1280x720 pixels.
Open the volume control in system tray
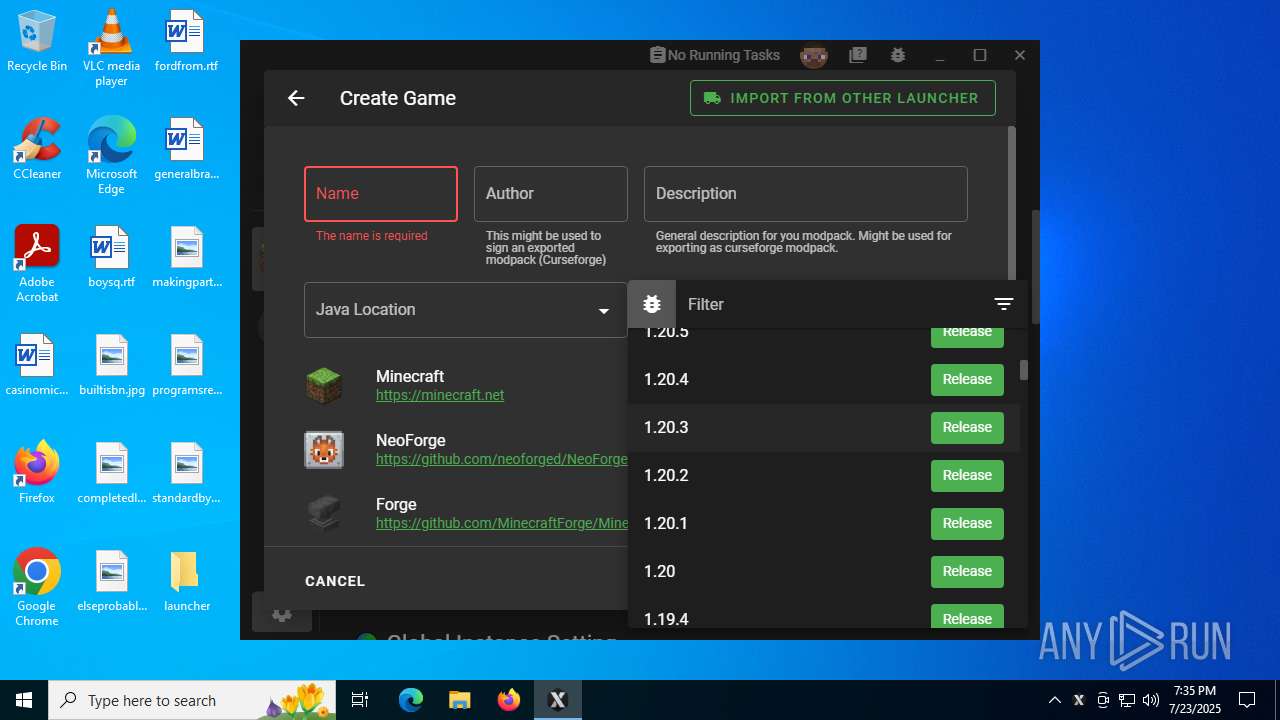click(1150, 700)
